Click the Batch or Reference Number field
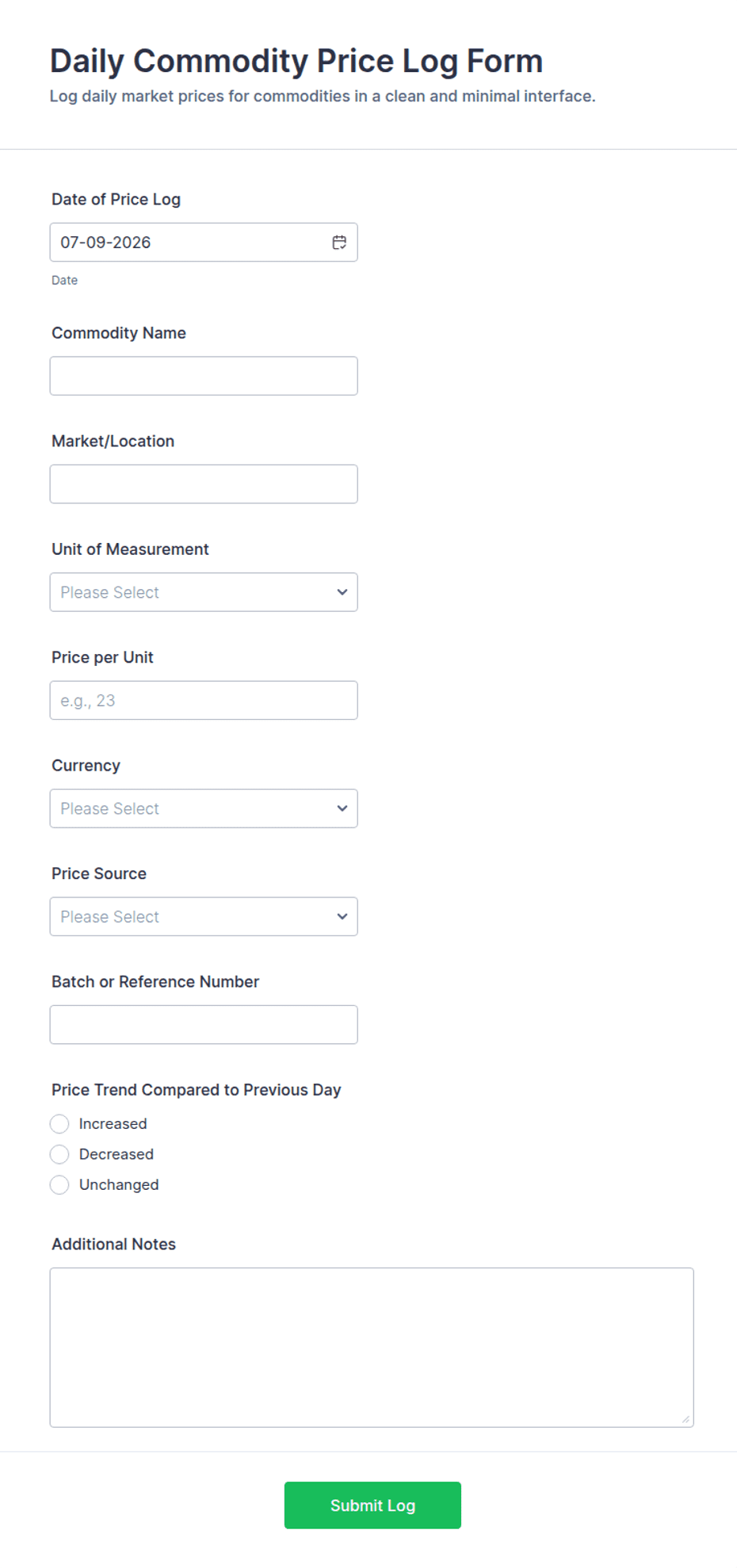 [x=204, y=1025]
